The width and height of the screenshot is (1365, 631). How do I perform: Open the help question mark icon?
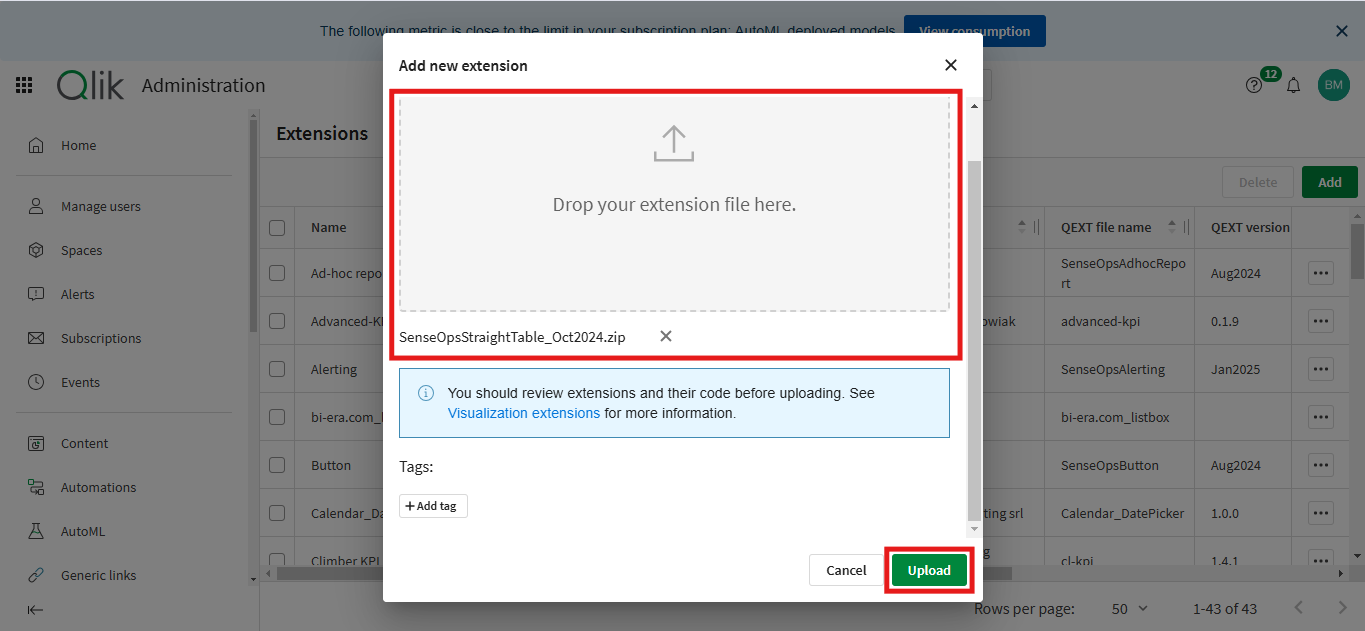(1254, 85)
